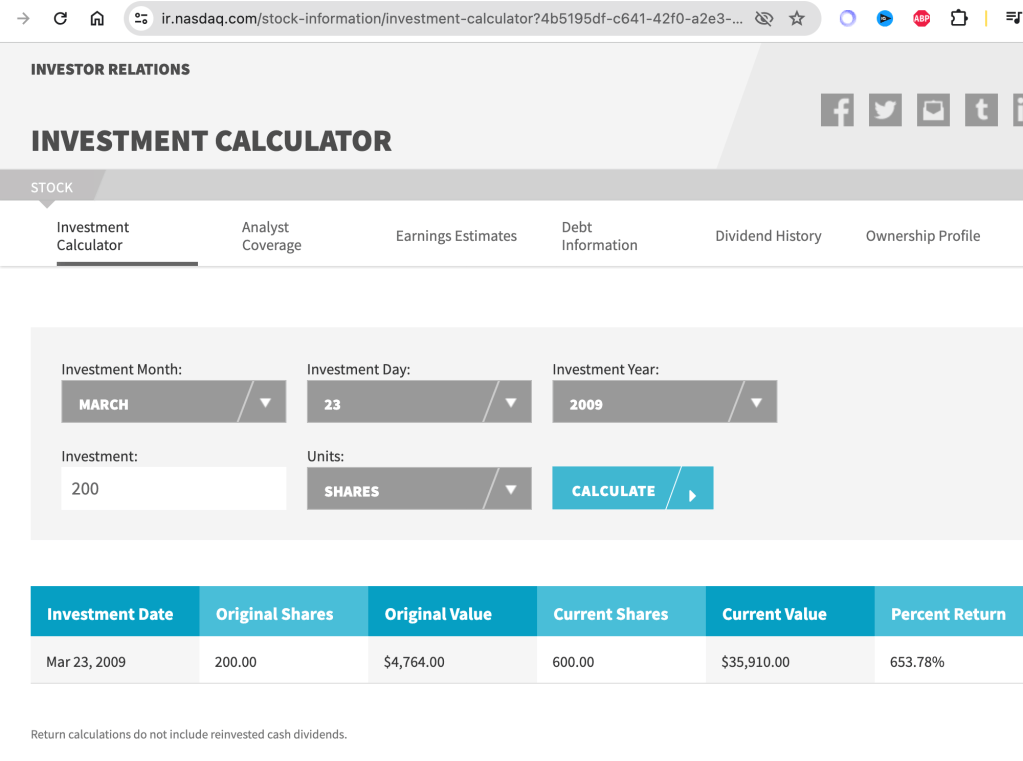Open the Units dropdown showing Shares
Screen dimensions: 1023x761
click(419, 490)
